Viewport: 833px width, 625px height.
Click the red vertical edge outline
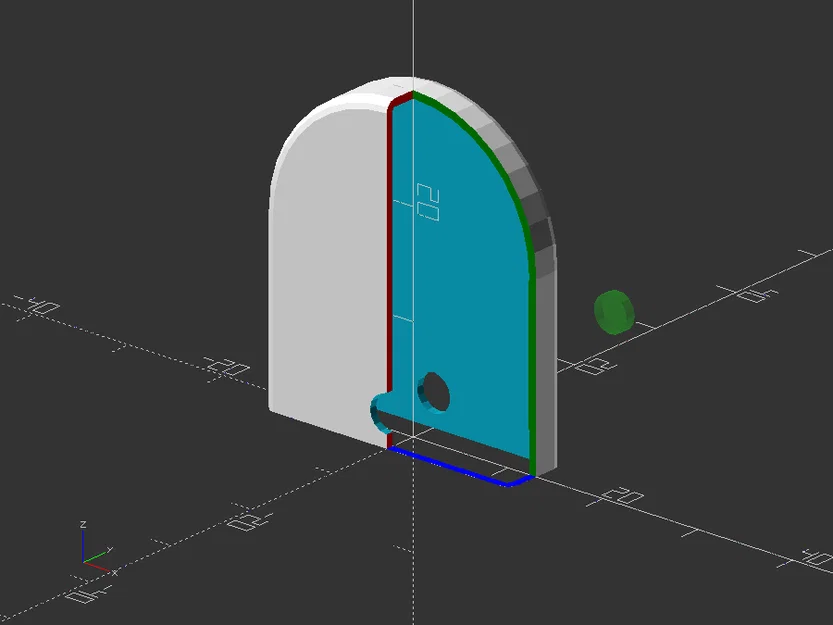[390, 250]
